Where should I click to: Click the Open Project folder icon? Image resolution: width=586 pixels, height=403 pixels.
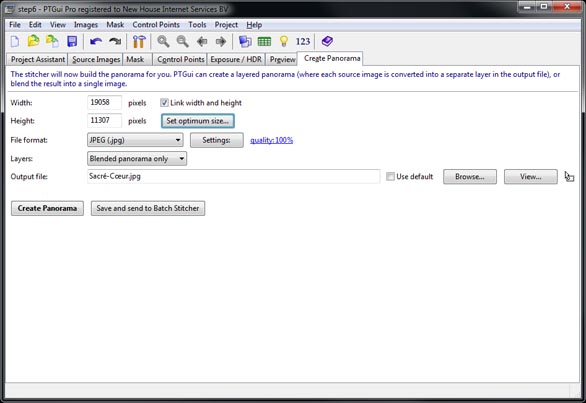click(34, 41)
